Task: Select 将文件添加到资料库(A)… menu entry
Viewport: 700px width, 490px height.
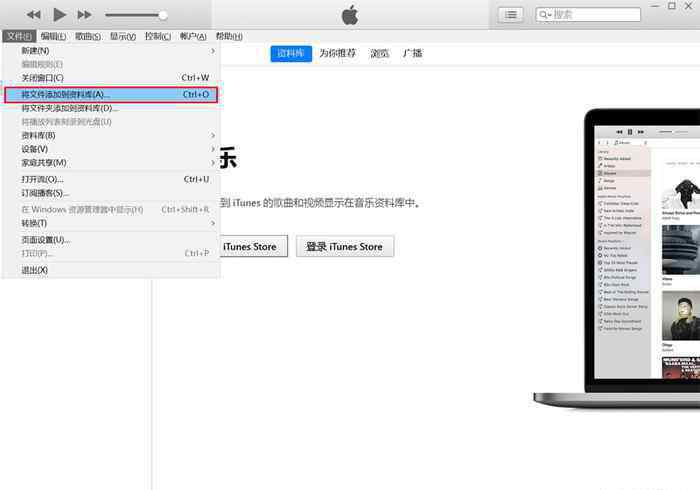Action: click(x=111, y=95)
